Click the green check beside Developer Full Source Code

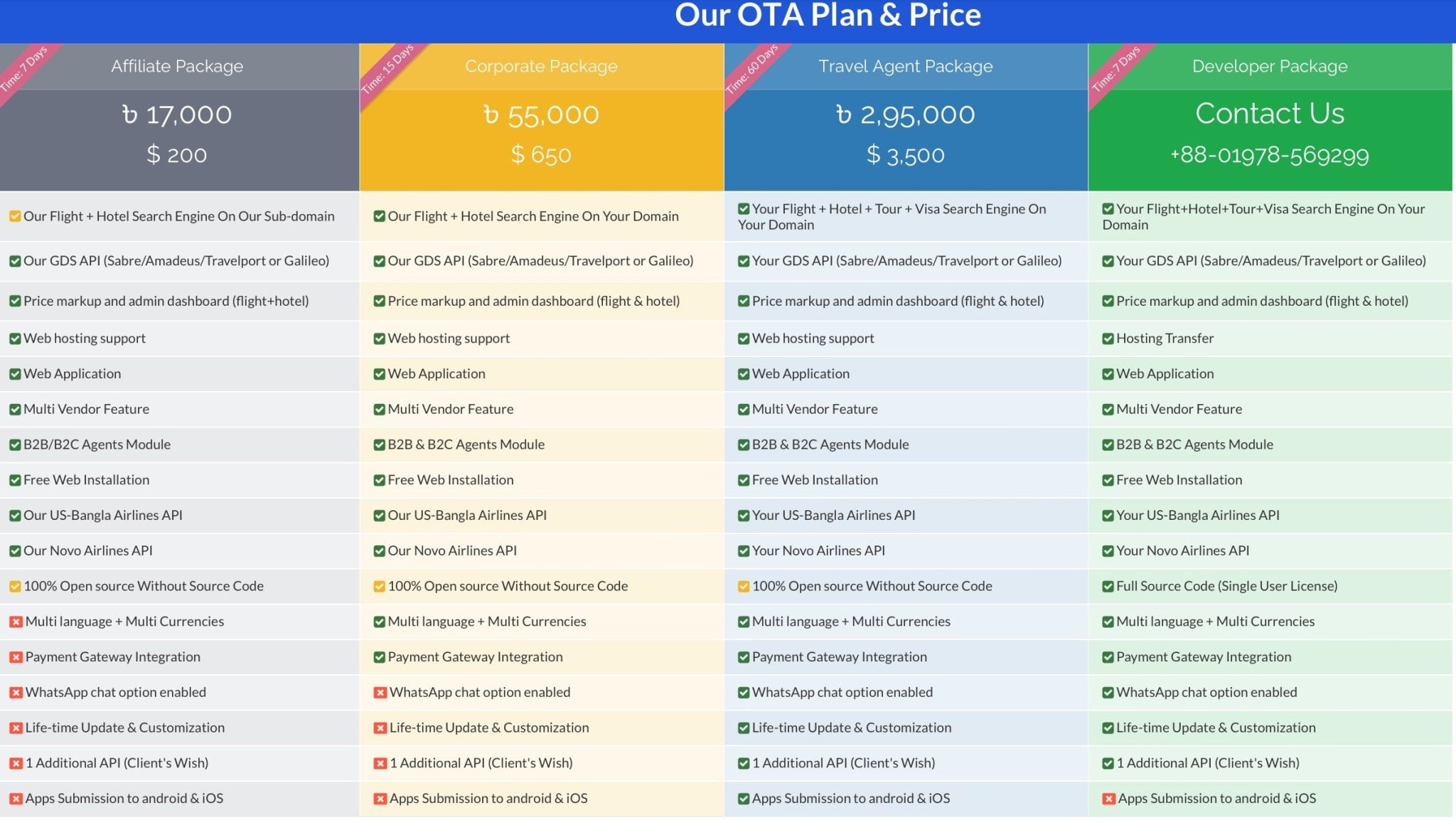coord(1108,587)
